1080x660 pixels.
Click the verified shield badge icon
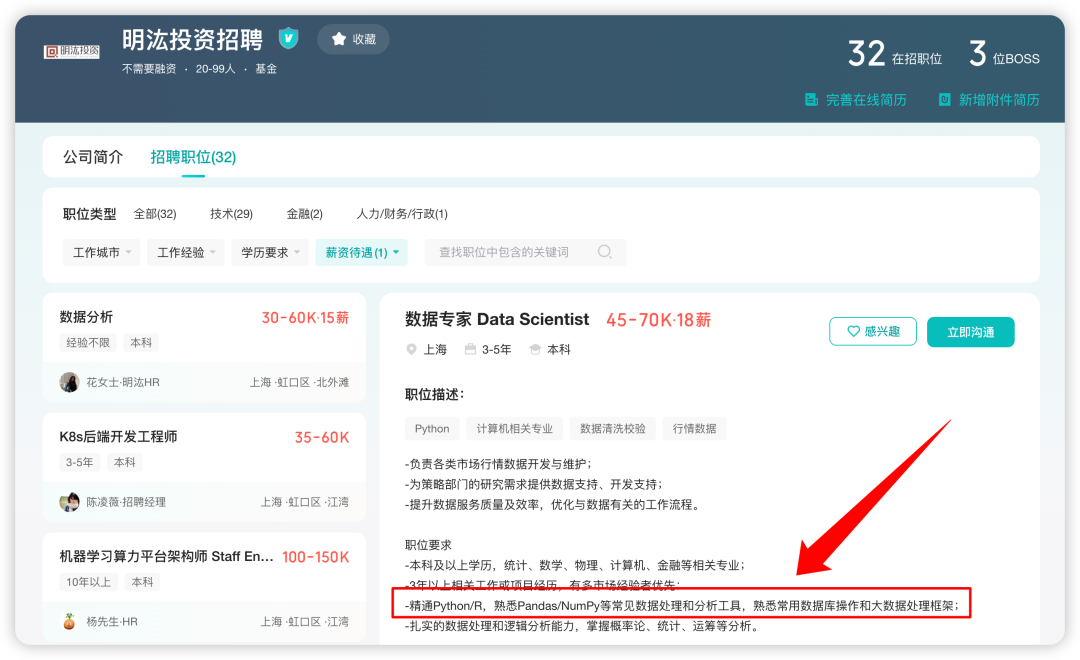click(x=289, y=38)
